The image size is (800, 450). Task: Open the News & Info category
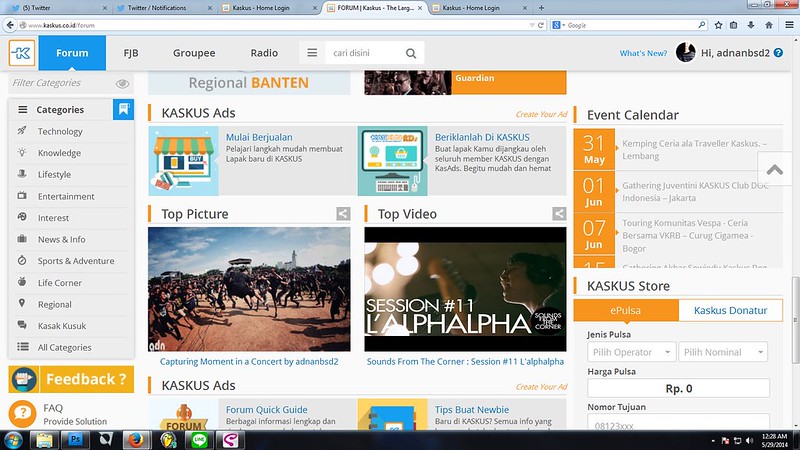[x=61, y=239]
